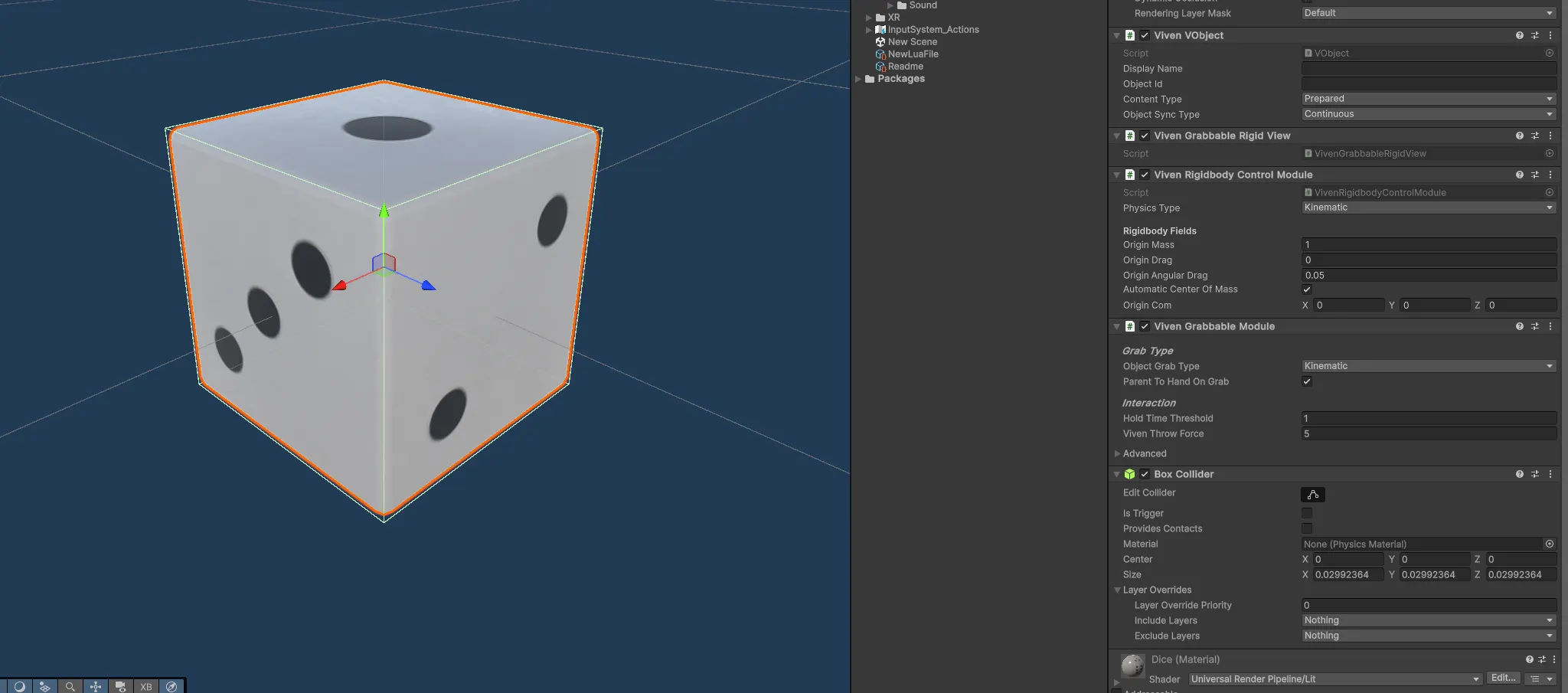Open help for Viven VObject component
Viewport: 1568px width, 693px height.
[1519, 35]
